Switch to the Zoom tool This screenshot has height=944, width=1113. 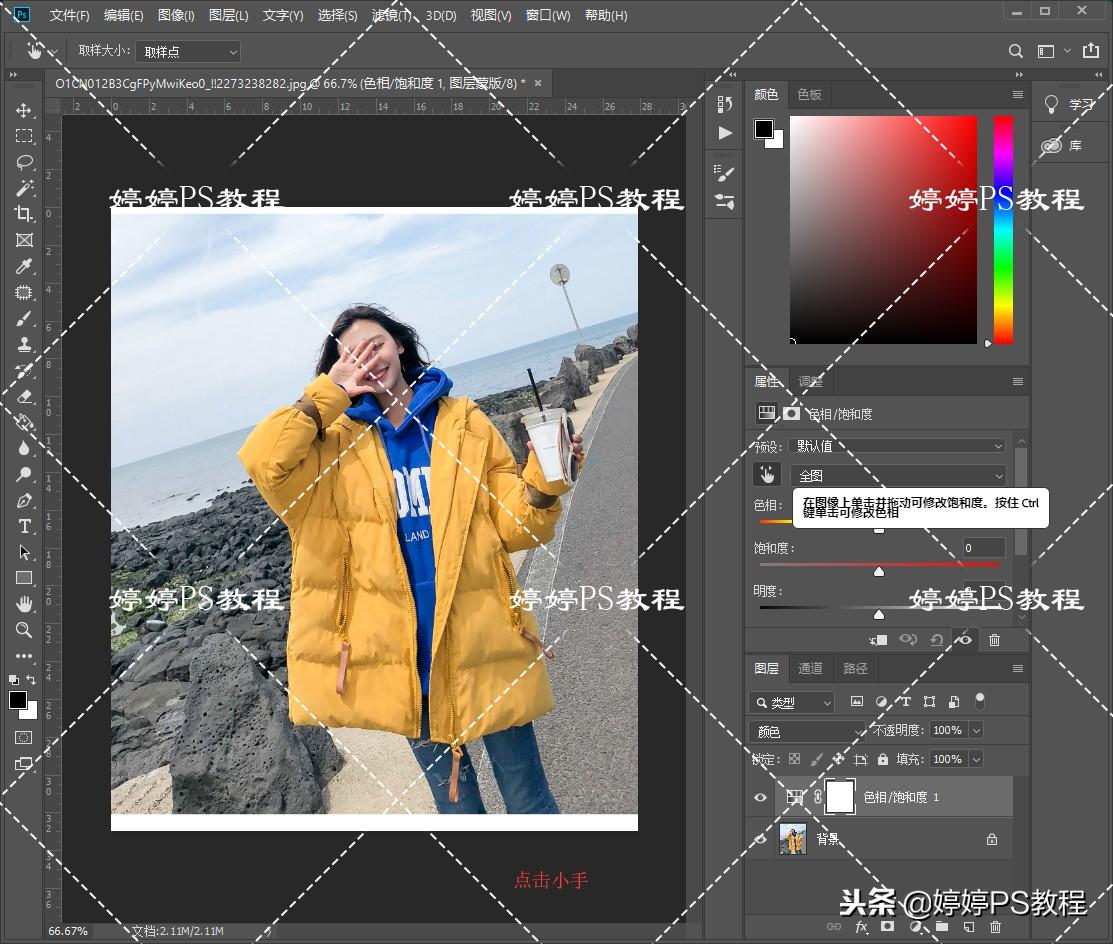pos(24,630)
